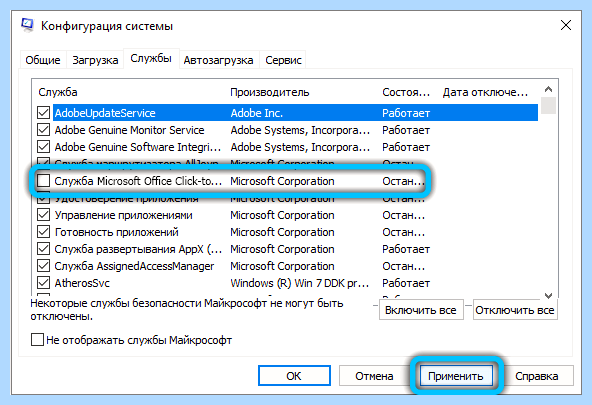Click Работает status of AtherosSvc

pyautogui.click(x=406, y=283)
